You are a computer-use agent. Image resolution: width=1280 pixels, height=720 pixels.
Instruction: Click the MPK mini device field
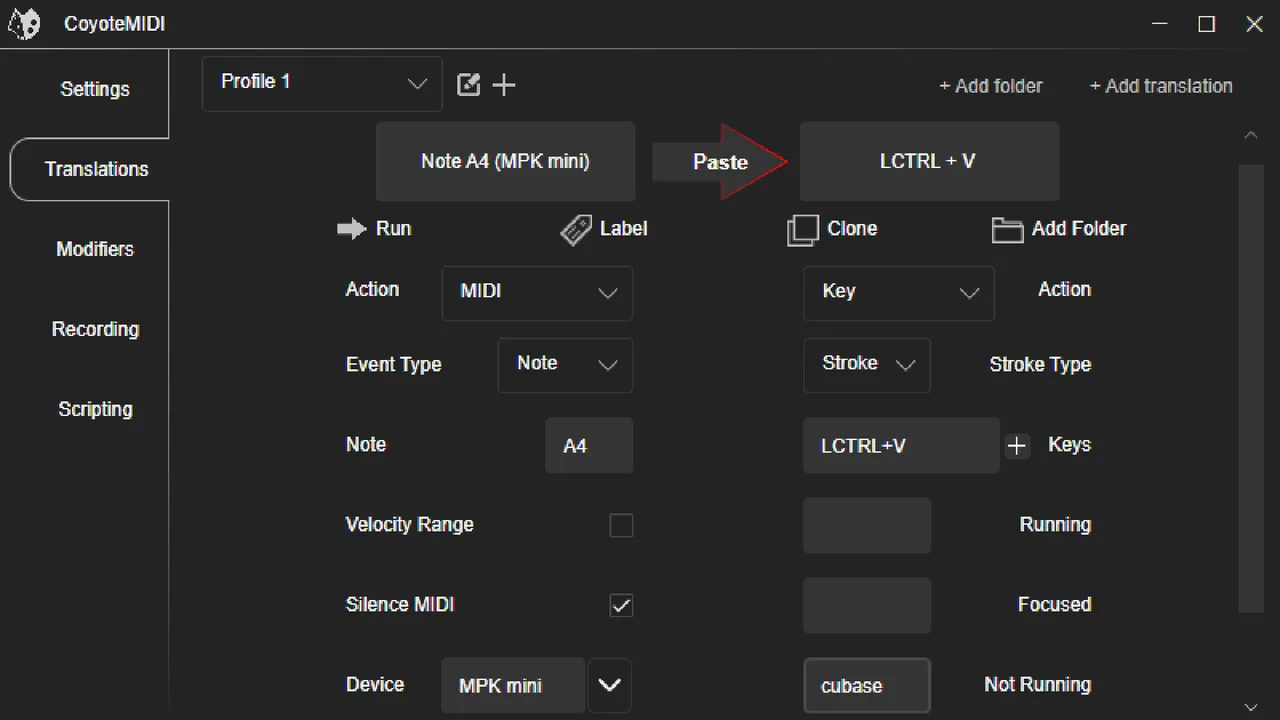tap(513, 685)
